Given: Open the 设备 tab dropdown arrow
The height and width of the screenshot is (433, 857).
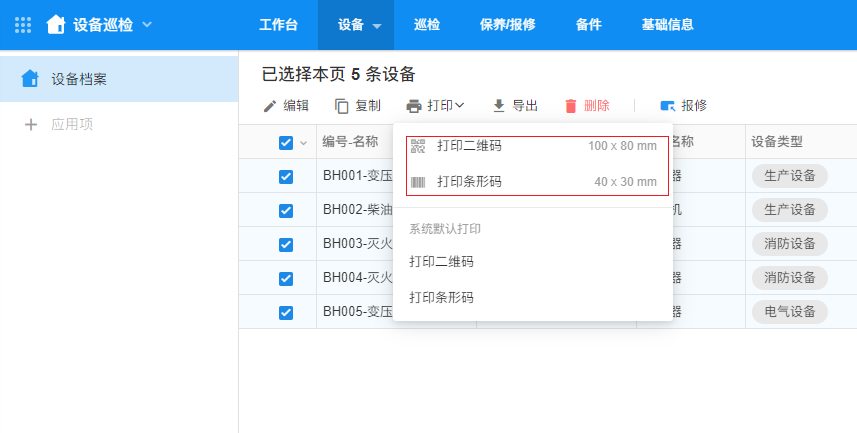Looking at the screenshot, I should tap(377, 26).
